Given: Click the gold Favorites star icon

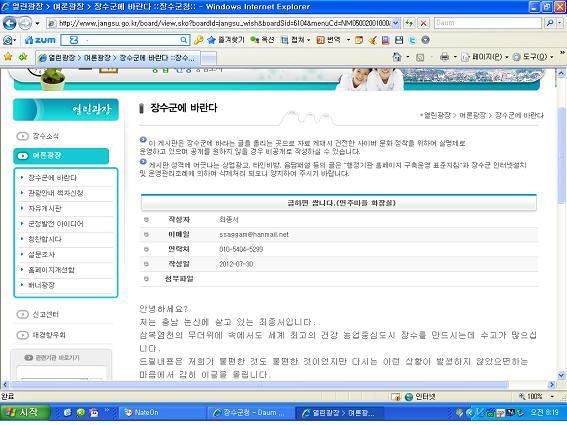Looking at the screenshot, I should click(8, 57).
